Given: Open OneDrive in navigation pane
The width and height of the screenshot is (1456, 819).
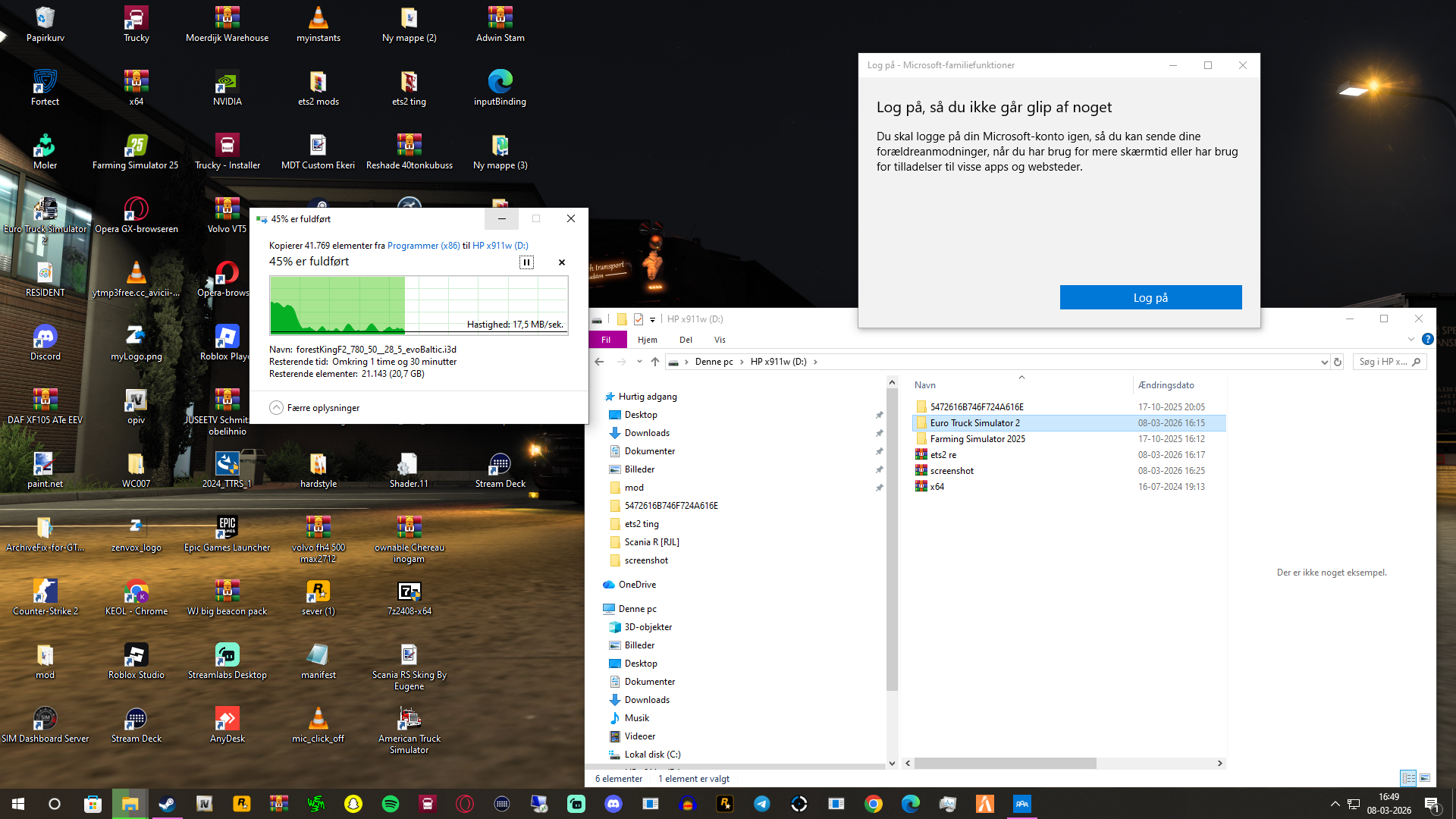Looking at the screenshot, I should (637, 585).
